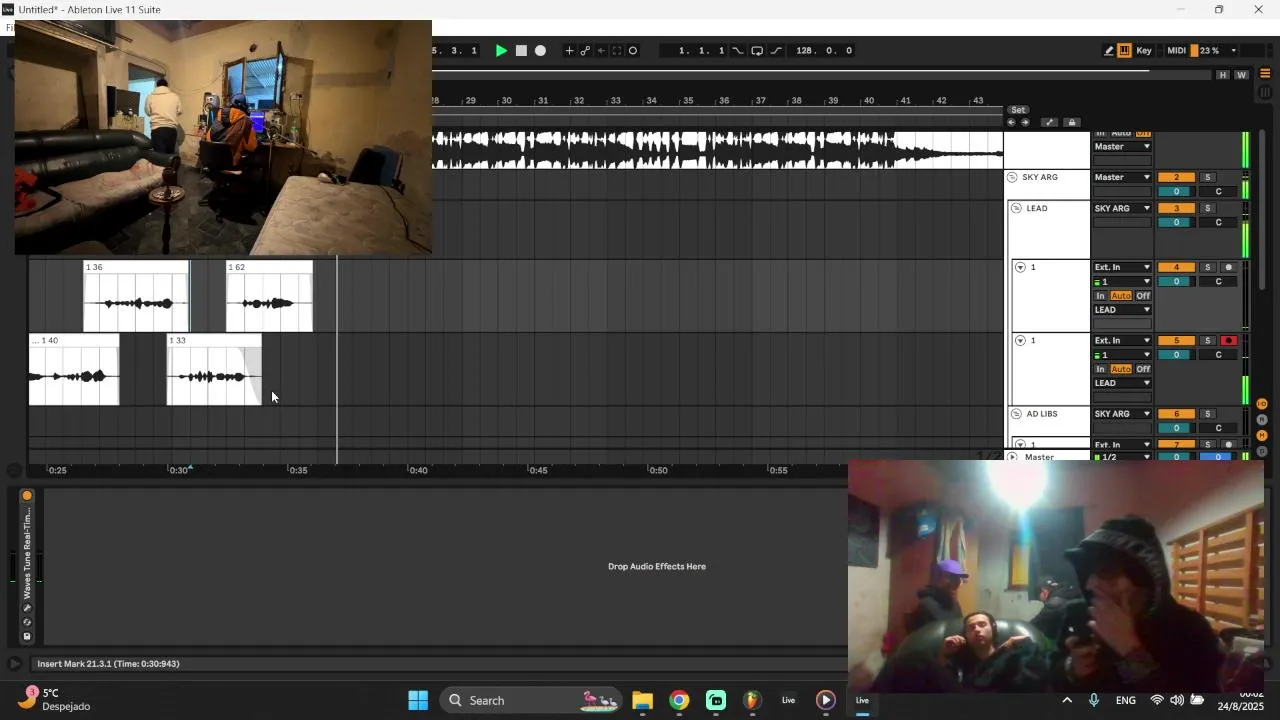Click the Waves Tune save preset icon
Screen dimensions: 1280x720
point(27,636)
